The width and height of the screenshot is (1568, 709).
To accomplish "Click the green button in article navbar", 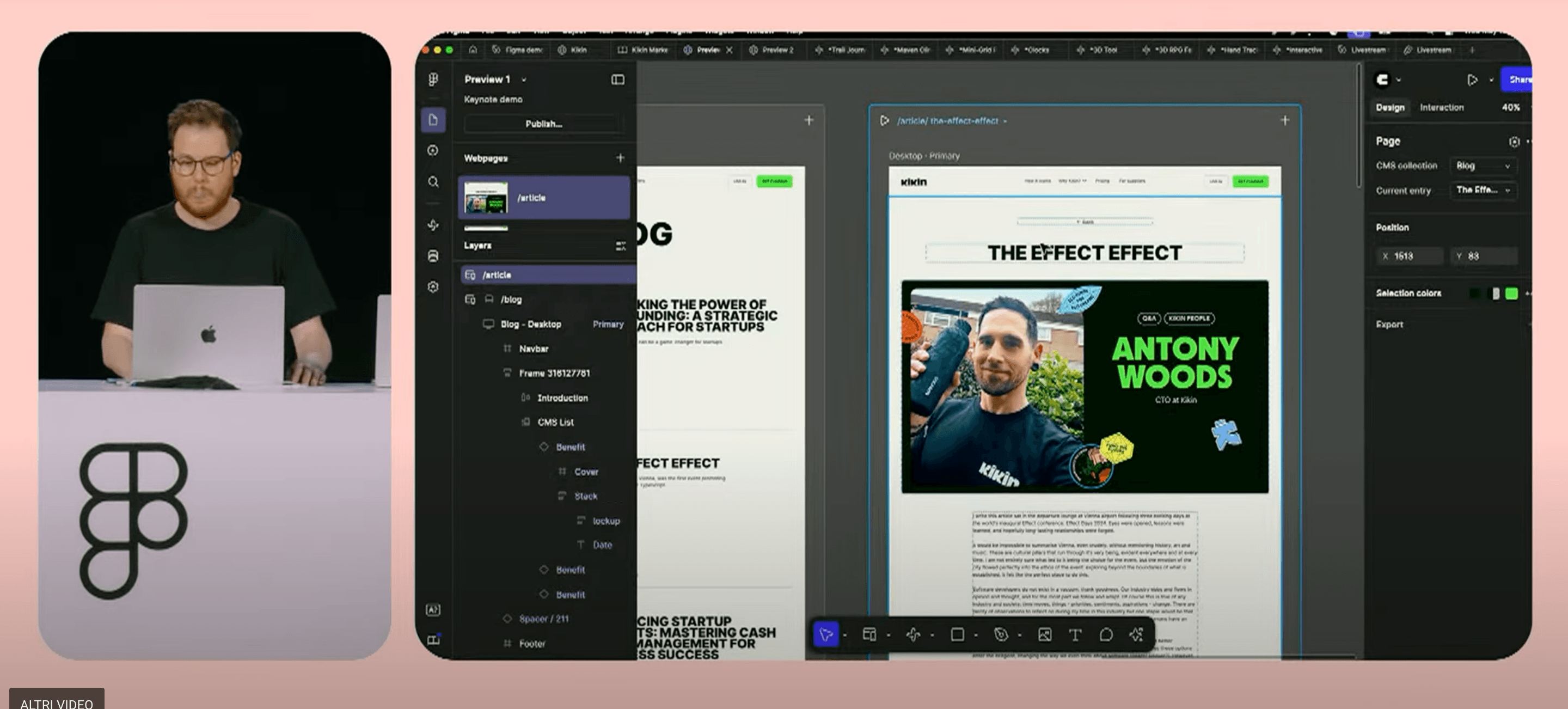I will [1250, 181].
